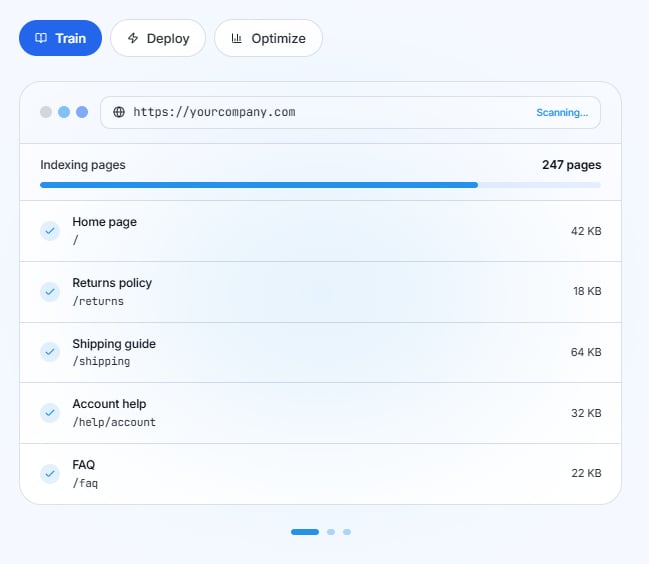Screen dimensions: 649x564
Task: Open the Optimize tab
Action: coord(268,38)
